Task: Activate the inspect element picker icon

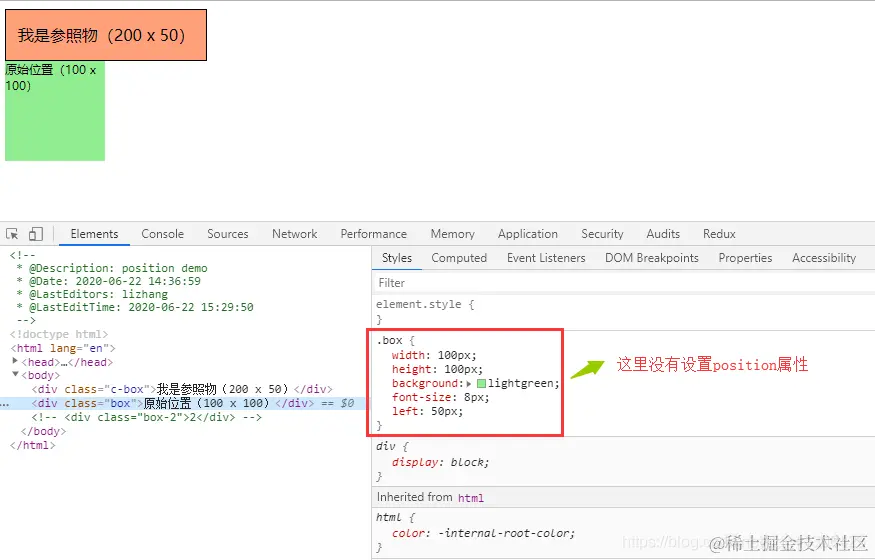Action: pyautogui.click(x=12, y=234)
